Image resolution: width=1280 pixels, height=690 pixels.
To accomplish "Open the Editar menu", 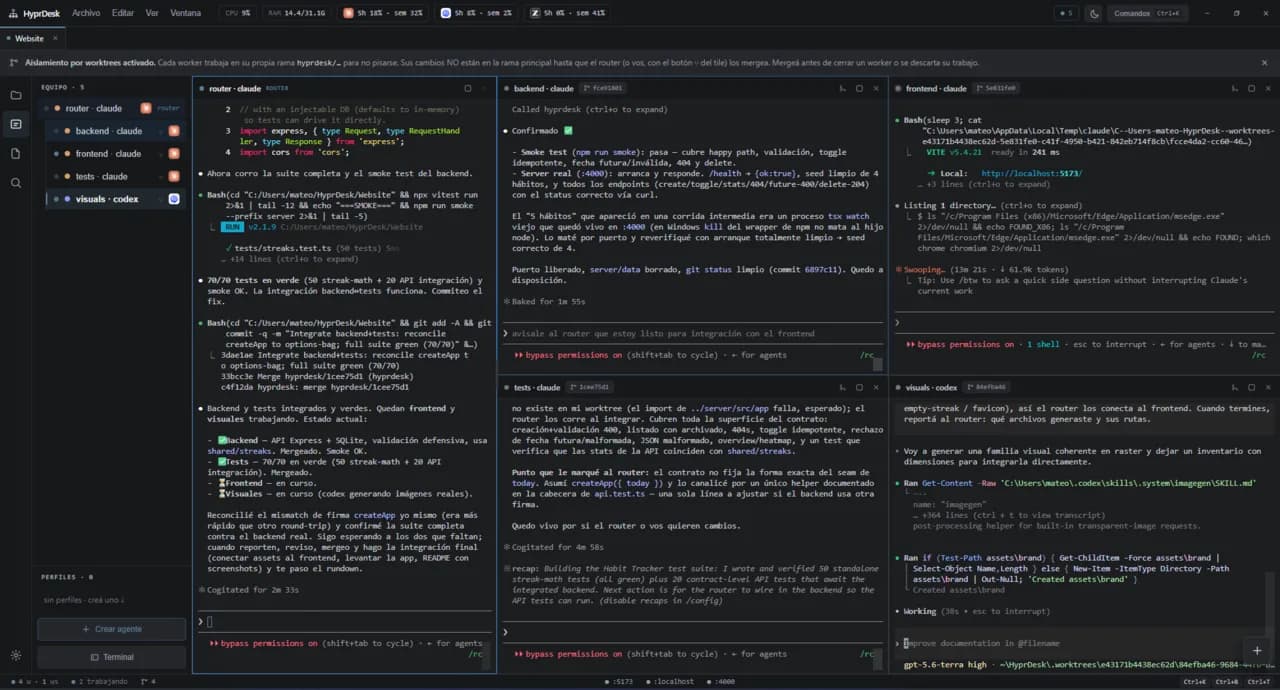I will (x=123, y=13).
